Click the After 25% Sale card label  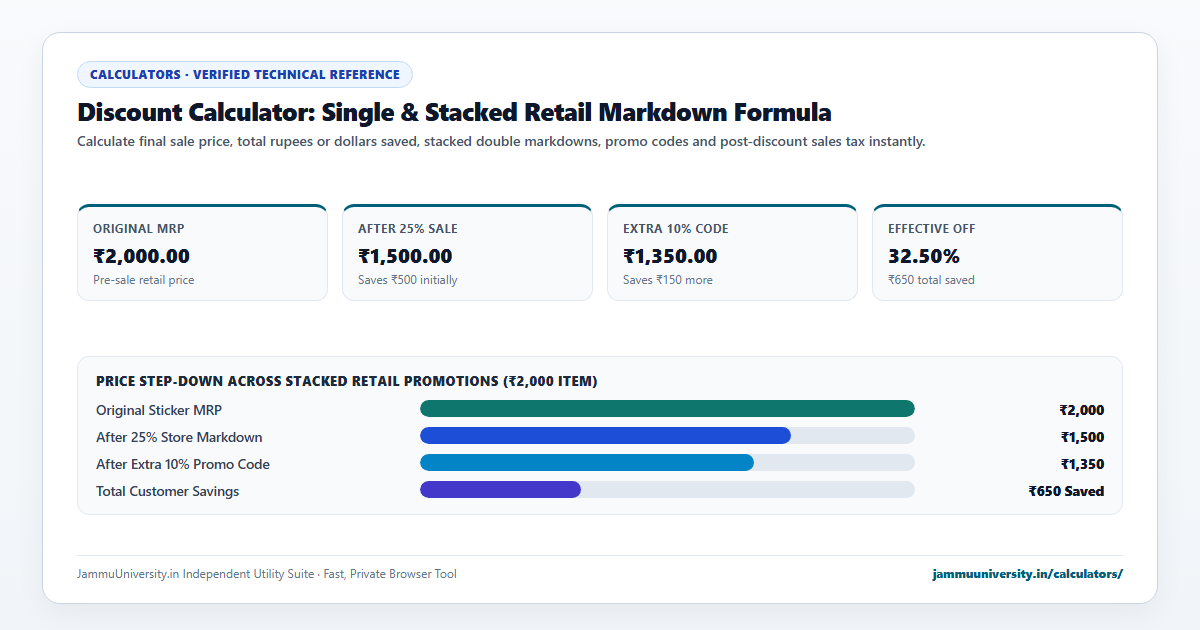pos(408,229)
